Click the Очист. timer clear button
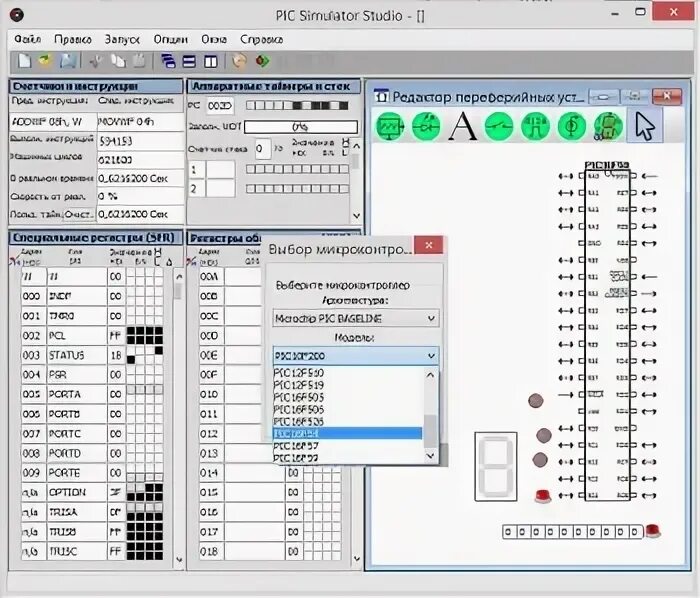 point(79,215)
